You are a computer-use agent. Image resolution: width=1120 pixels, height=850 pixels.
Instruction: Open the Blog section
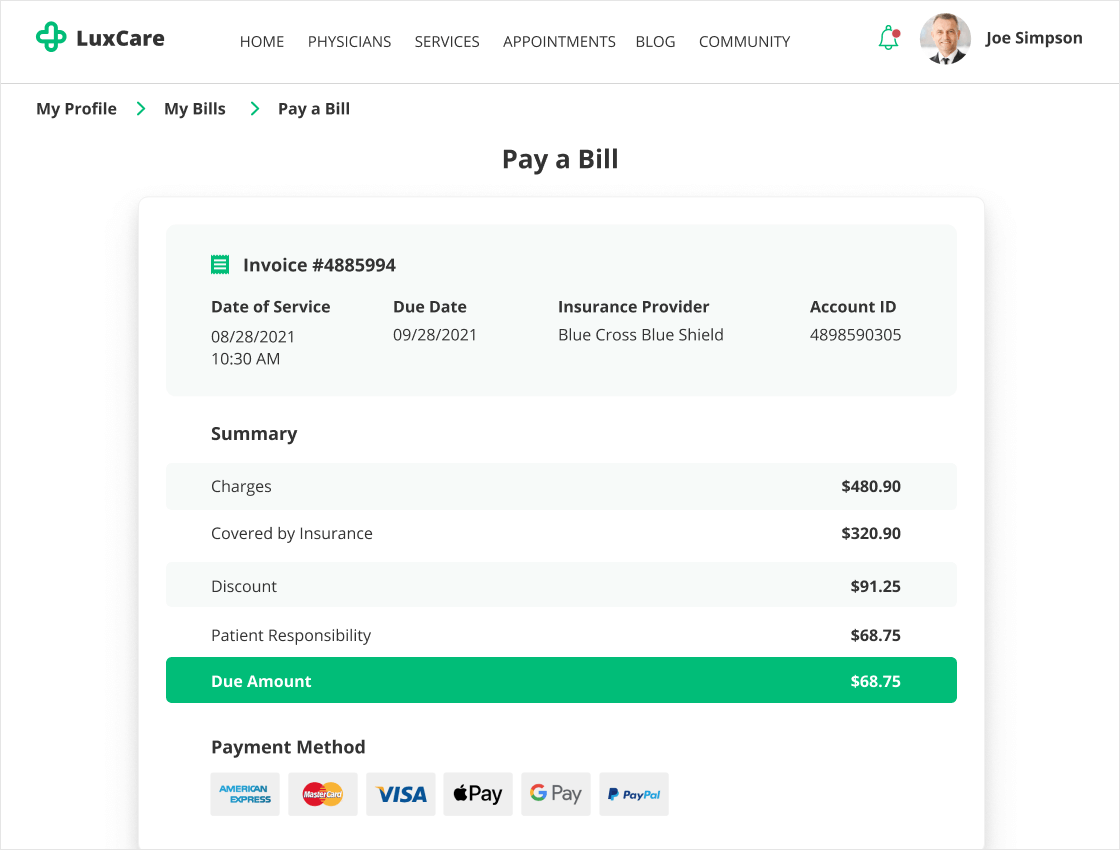[x=655, y=42]
